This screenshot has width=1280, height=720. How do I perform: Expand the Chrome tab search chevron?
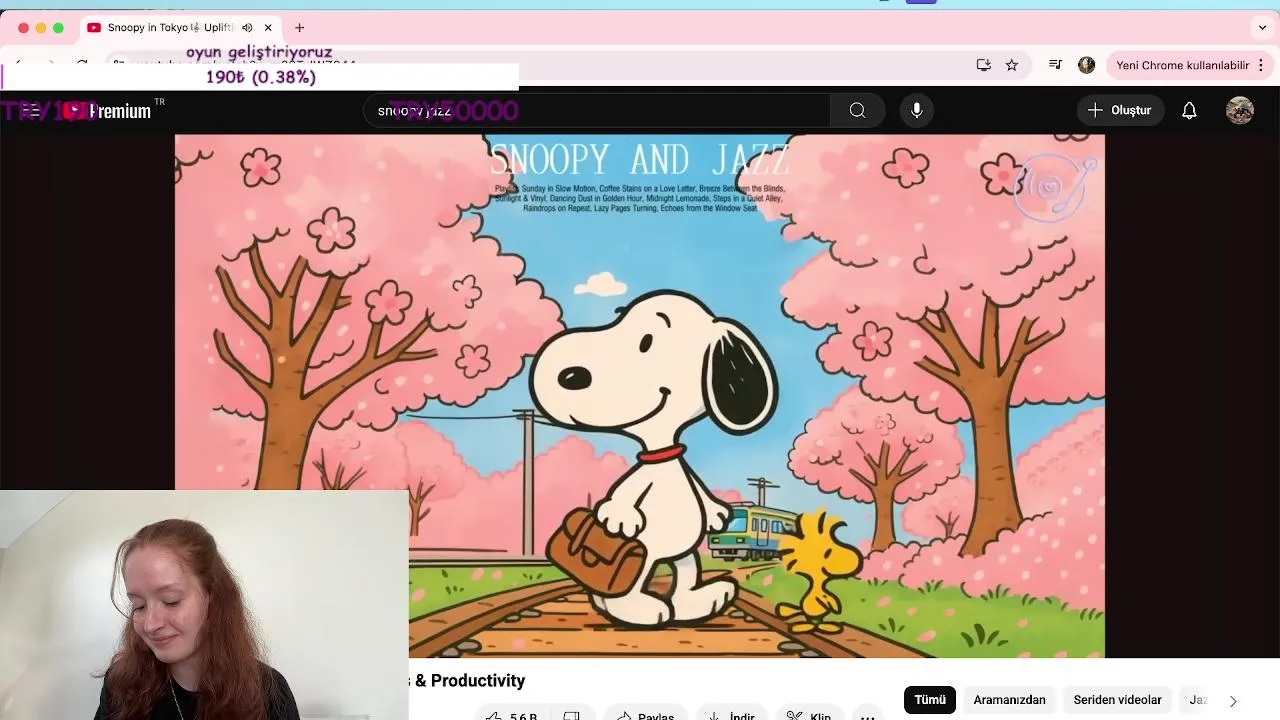tap(1262, 28)
